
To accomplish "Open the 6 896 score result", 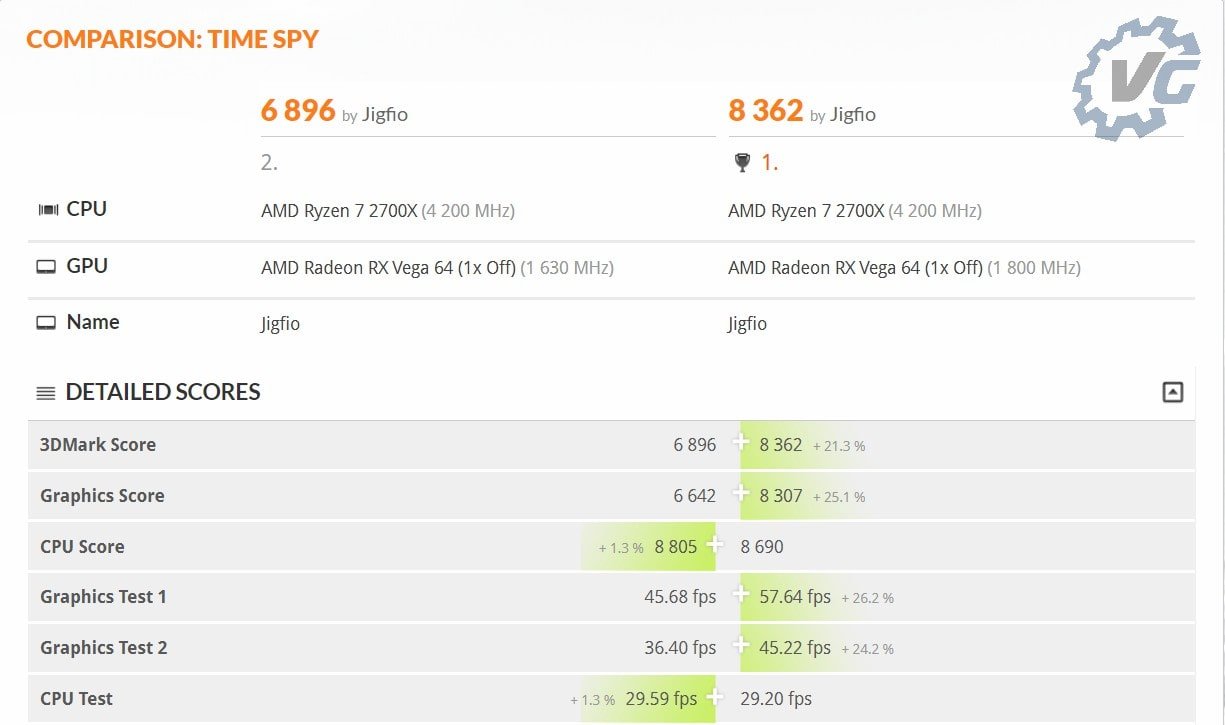I will pyautogui.click(x=298, y=110).
